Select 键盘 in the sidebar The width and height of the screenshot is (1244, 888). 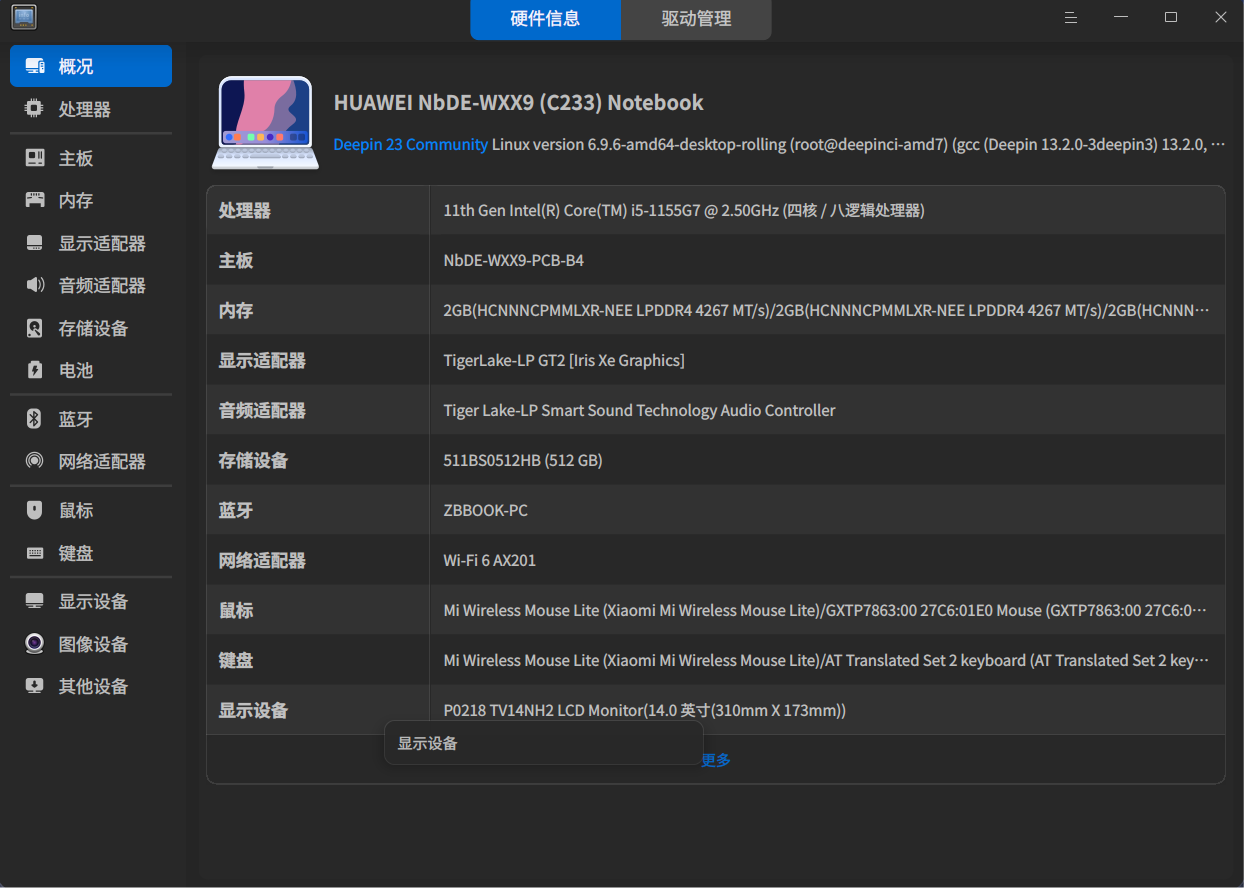[91, 553]
